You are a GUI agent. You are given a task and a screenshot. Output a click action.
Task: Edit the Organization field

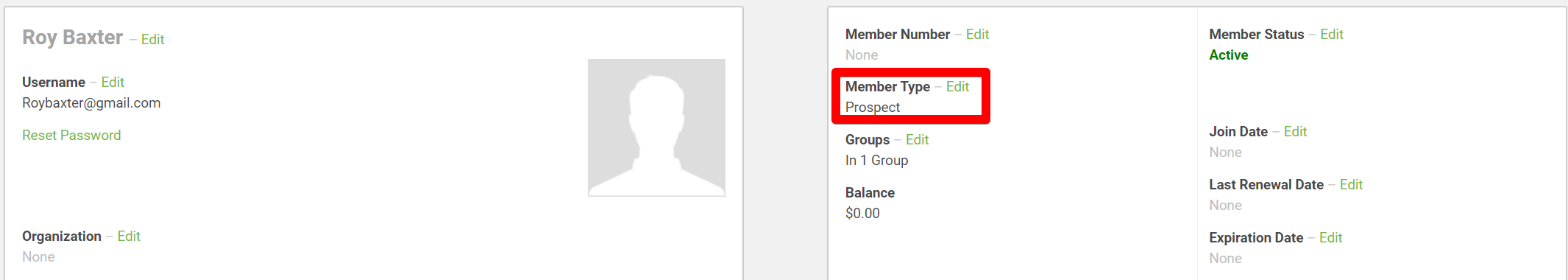[129, 237]
